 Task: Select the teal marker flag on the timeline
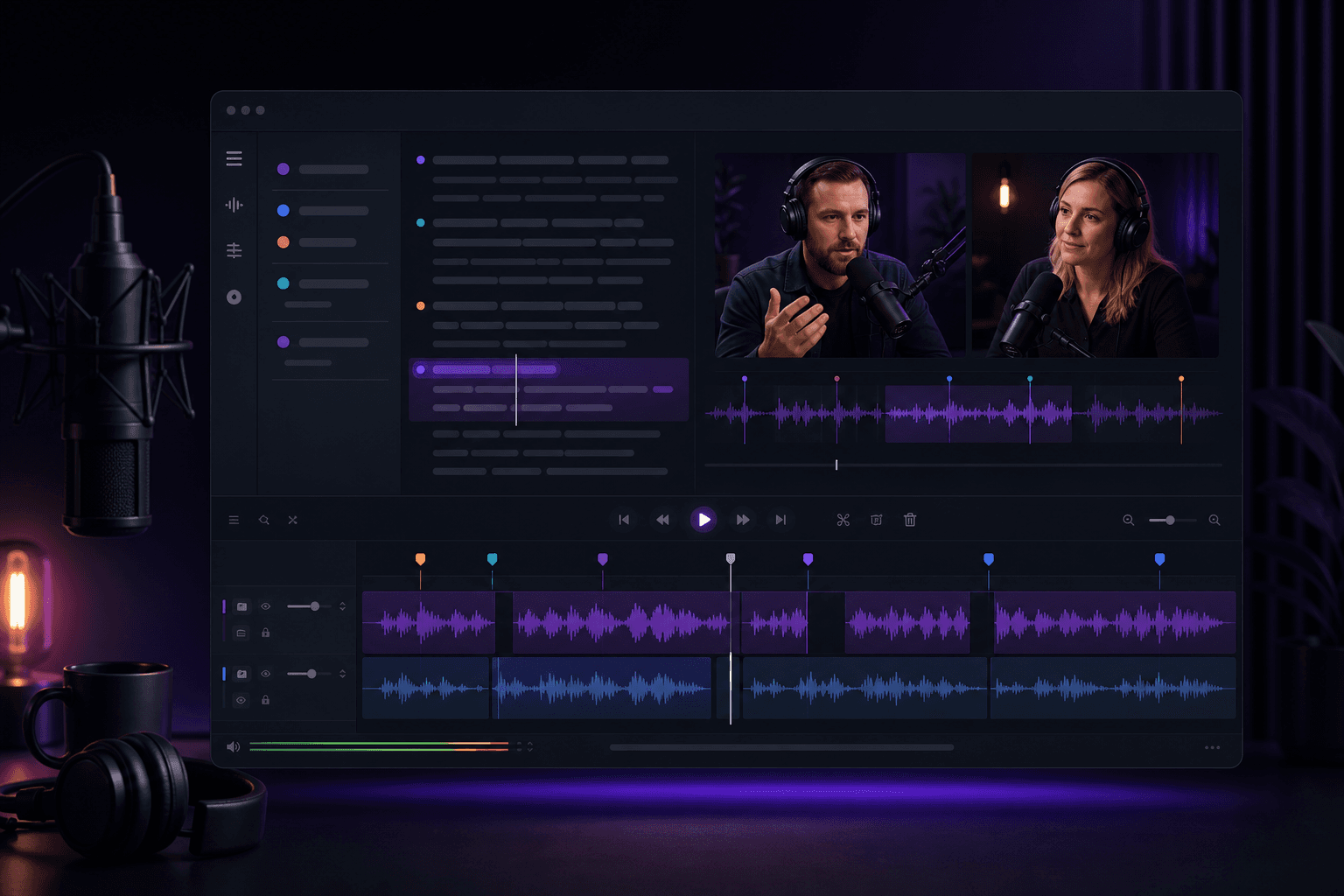(x=492, y=559)
